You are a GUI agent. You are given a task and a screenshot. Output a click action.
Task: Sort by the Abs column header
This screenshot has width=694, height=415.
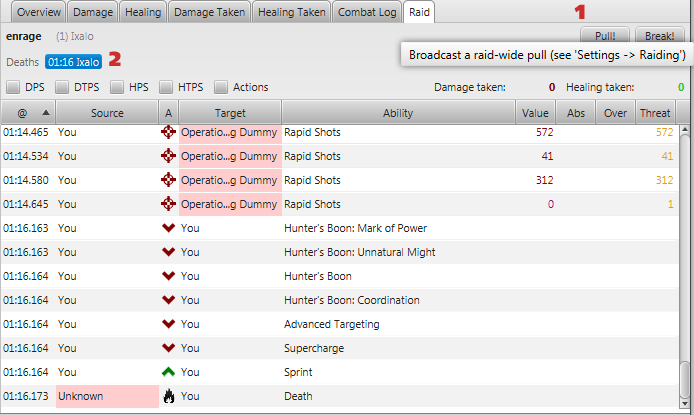[576, 113]
